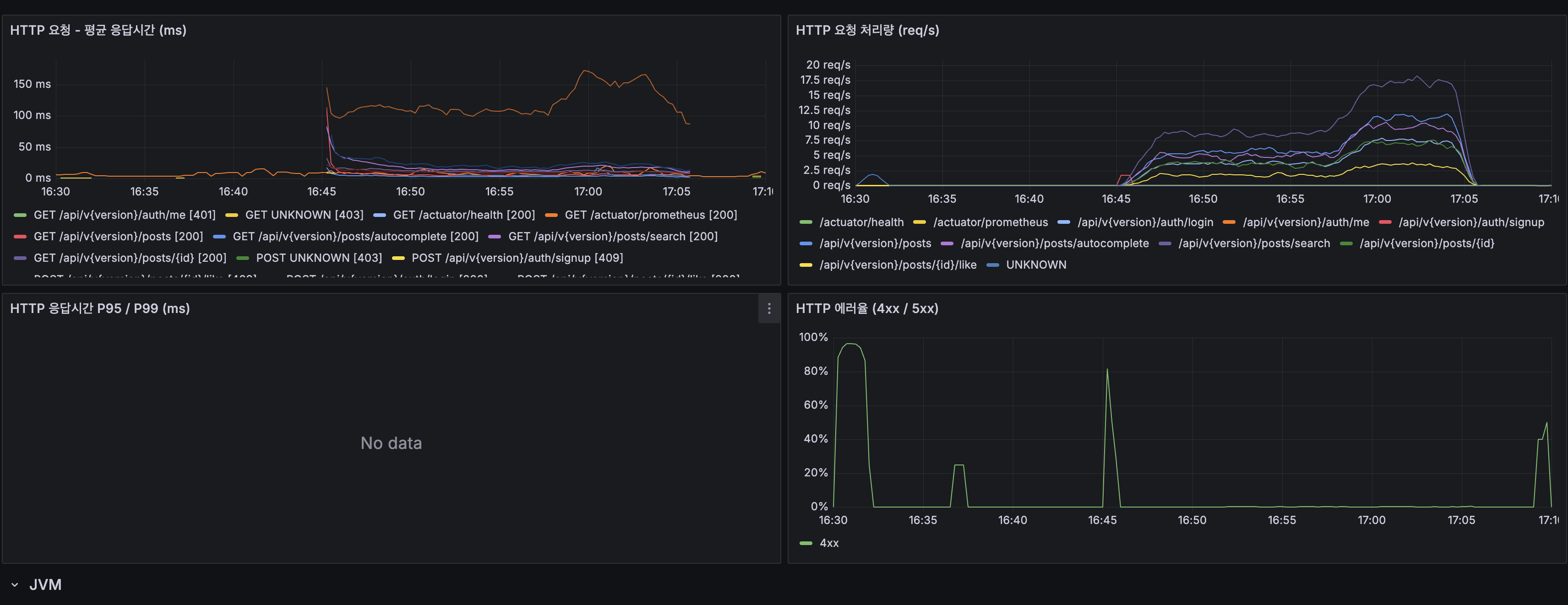
Task: Hide the GET /api/v{version}/auth/me [401] series
Action: (125, 215)
